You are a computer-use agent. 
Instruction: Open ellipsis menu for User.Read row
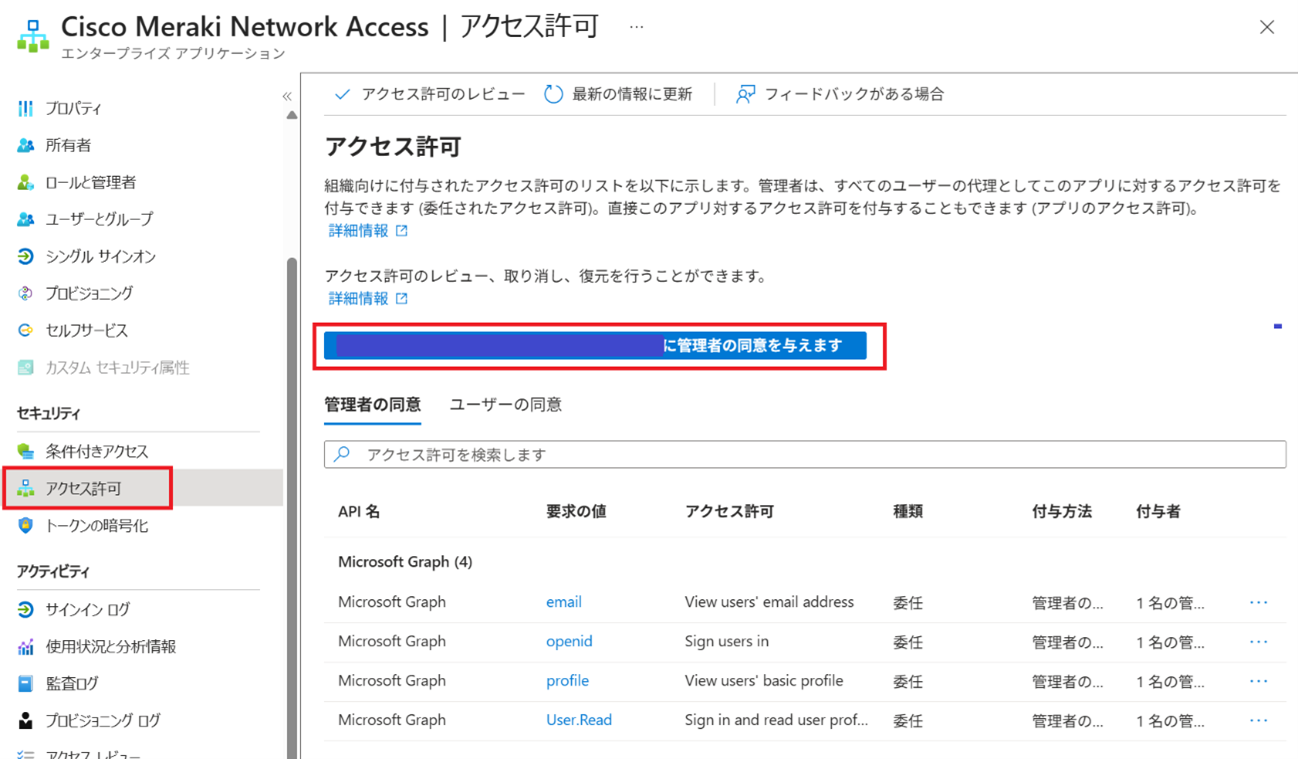[1258, 720]
